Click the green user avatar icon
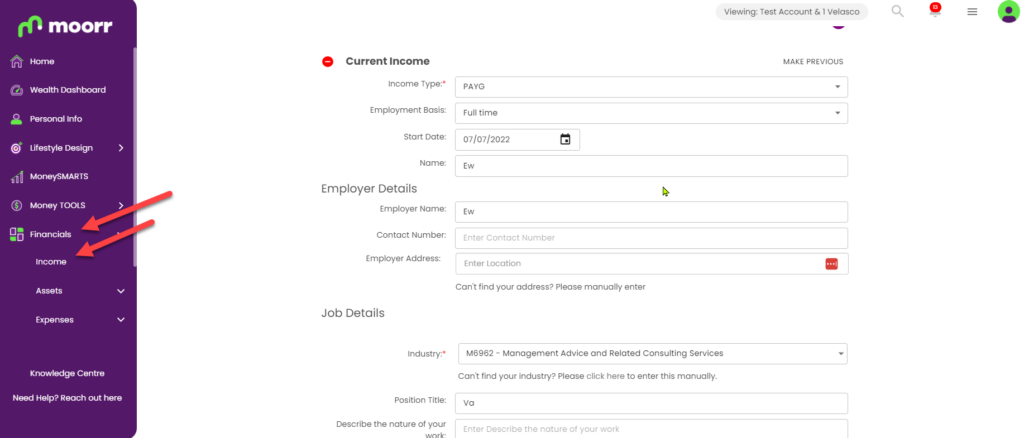This screenshot has height=438, width=1024. (x=1008, y=12)
